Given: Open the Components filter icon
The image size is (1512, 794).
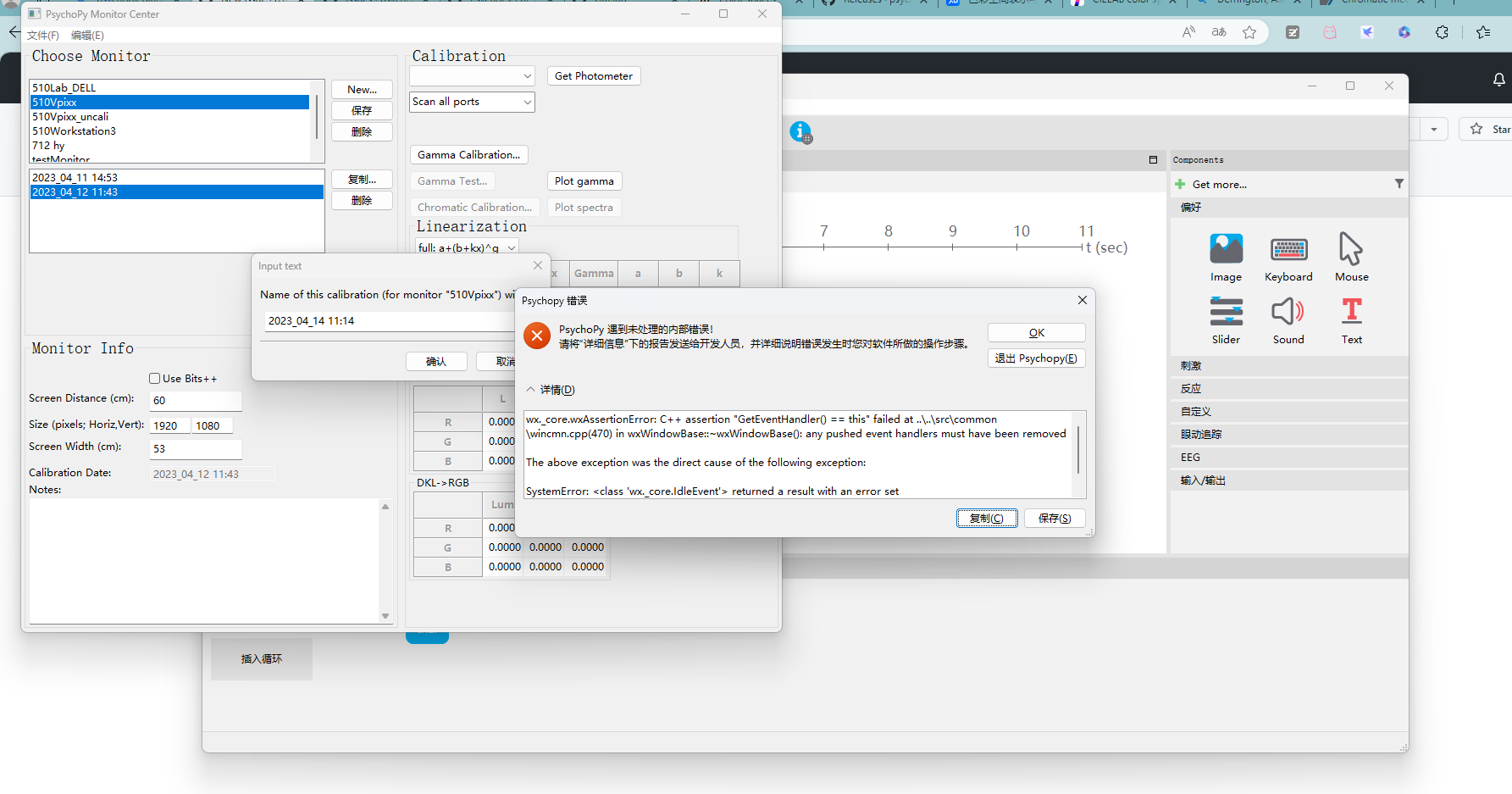Looking at the screenshot, I should pos(1398,183).
